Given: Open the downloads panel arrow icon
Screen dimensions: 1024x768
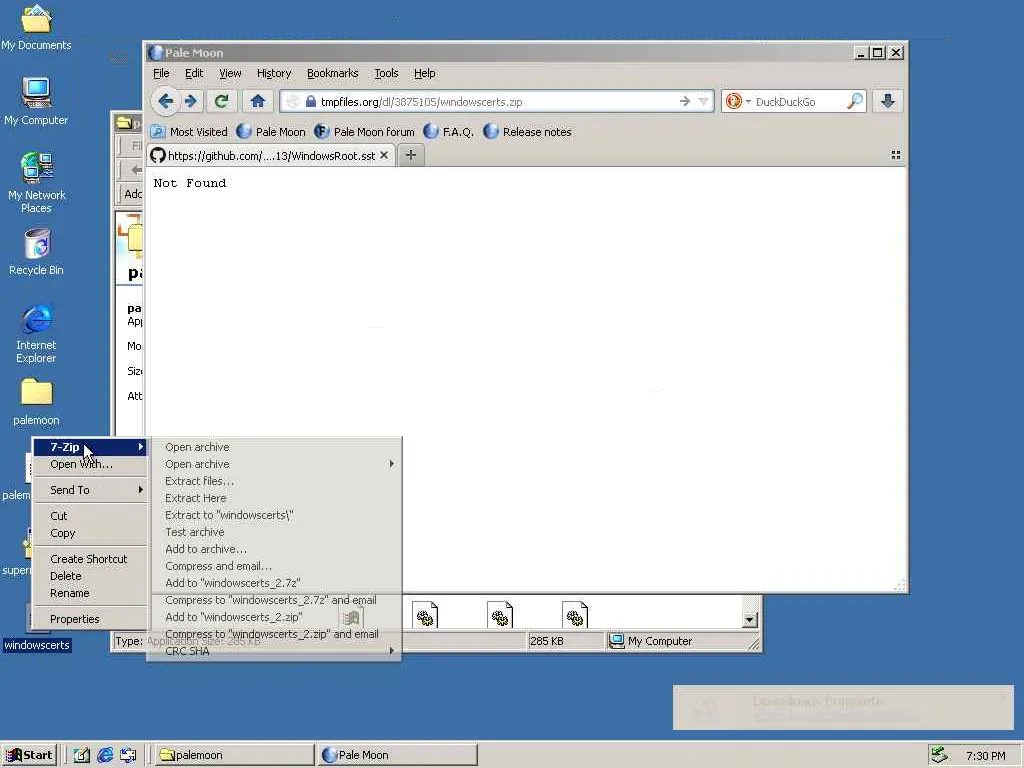Looking at the screenshot, I should (x=888, y=101).
